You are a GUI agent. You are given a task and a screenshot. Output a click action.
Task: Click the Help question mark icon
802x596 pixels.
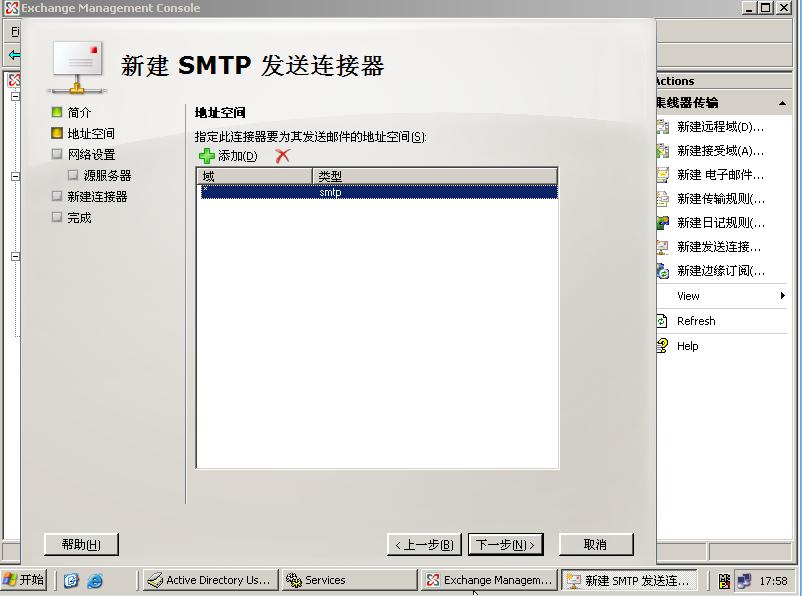[662, 346]
